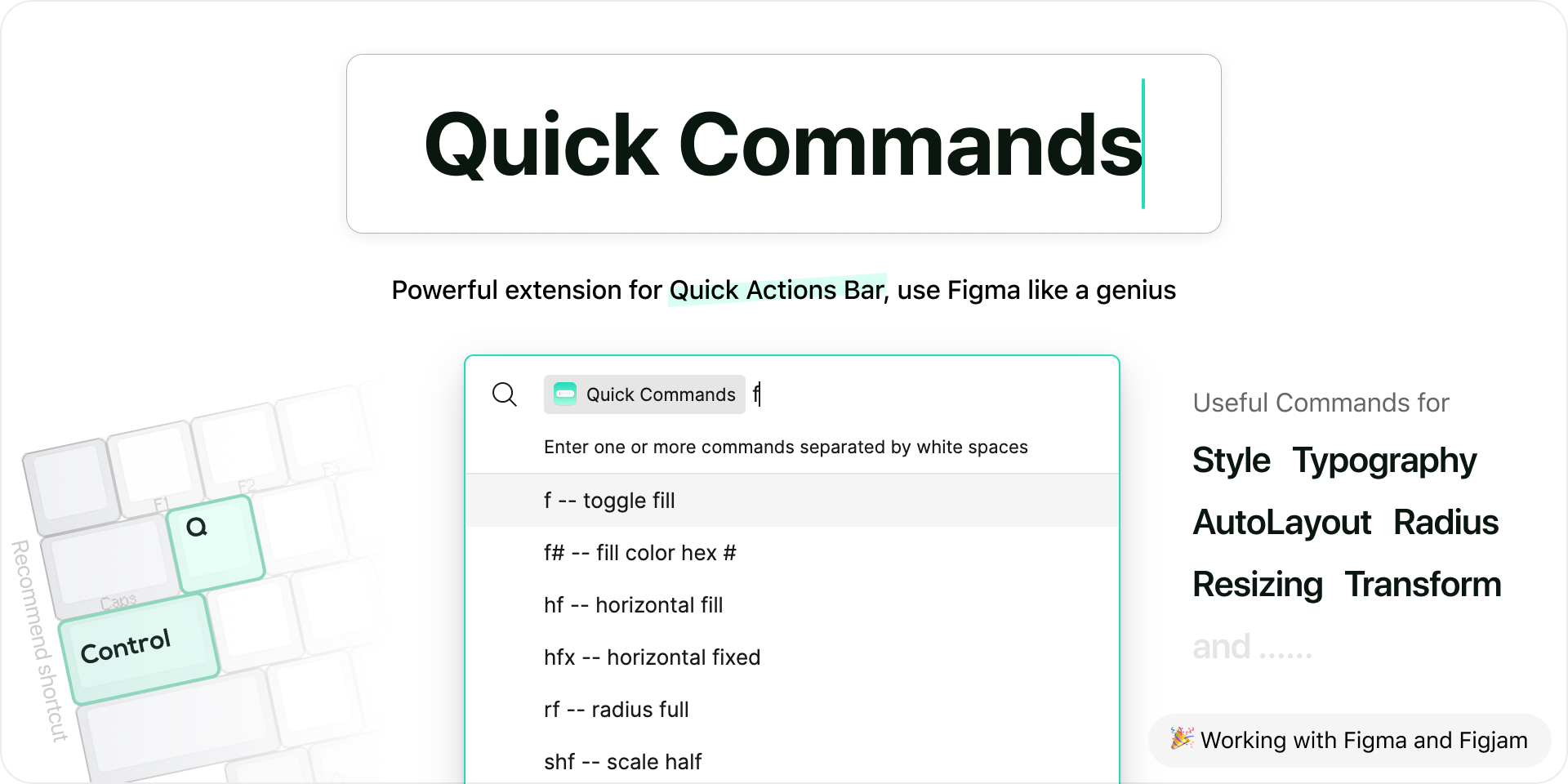Viewport: 1568px width, 784px height.
Task: Click the Quick Commands chip in search bar
Action: [644, 394]
